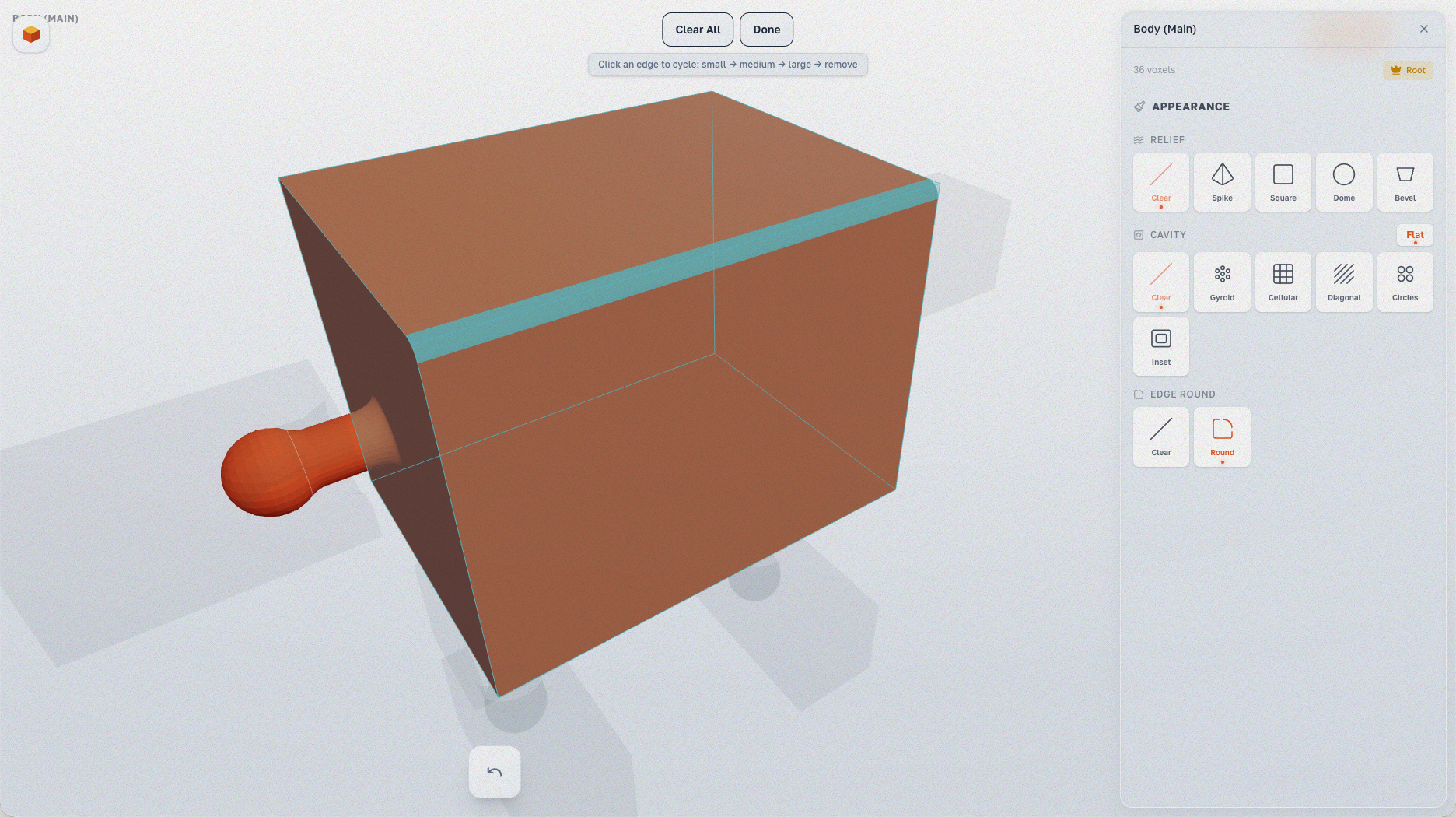Toggle the Flat cavity mode

coord(1415,235)
